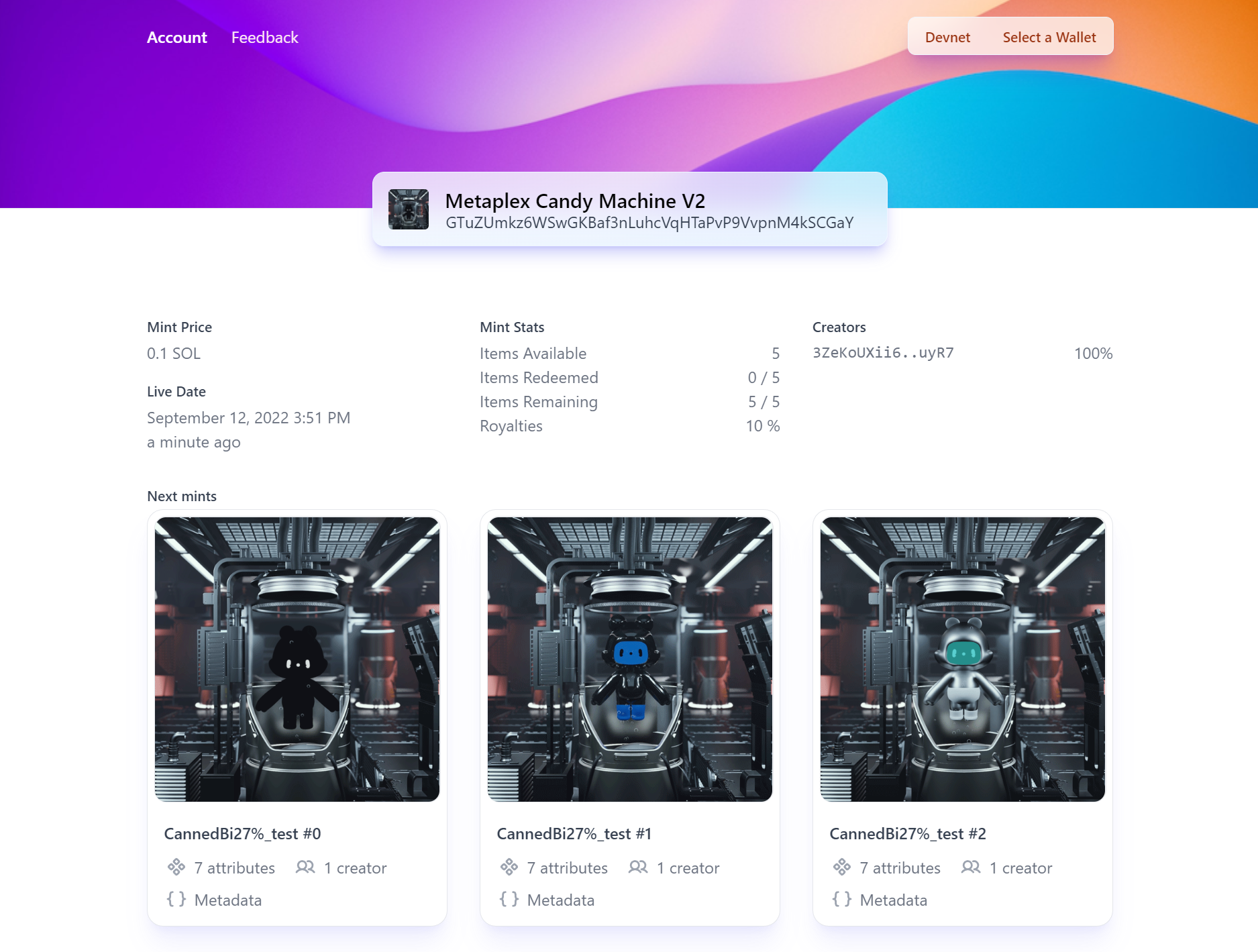Click the Candy Machine avatar thumbnail
The image size is (1258, 952).
click(x=409, y=209)
